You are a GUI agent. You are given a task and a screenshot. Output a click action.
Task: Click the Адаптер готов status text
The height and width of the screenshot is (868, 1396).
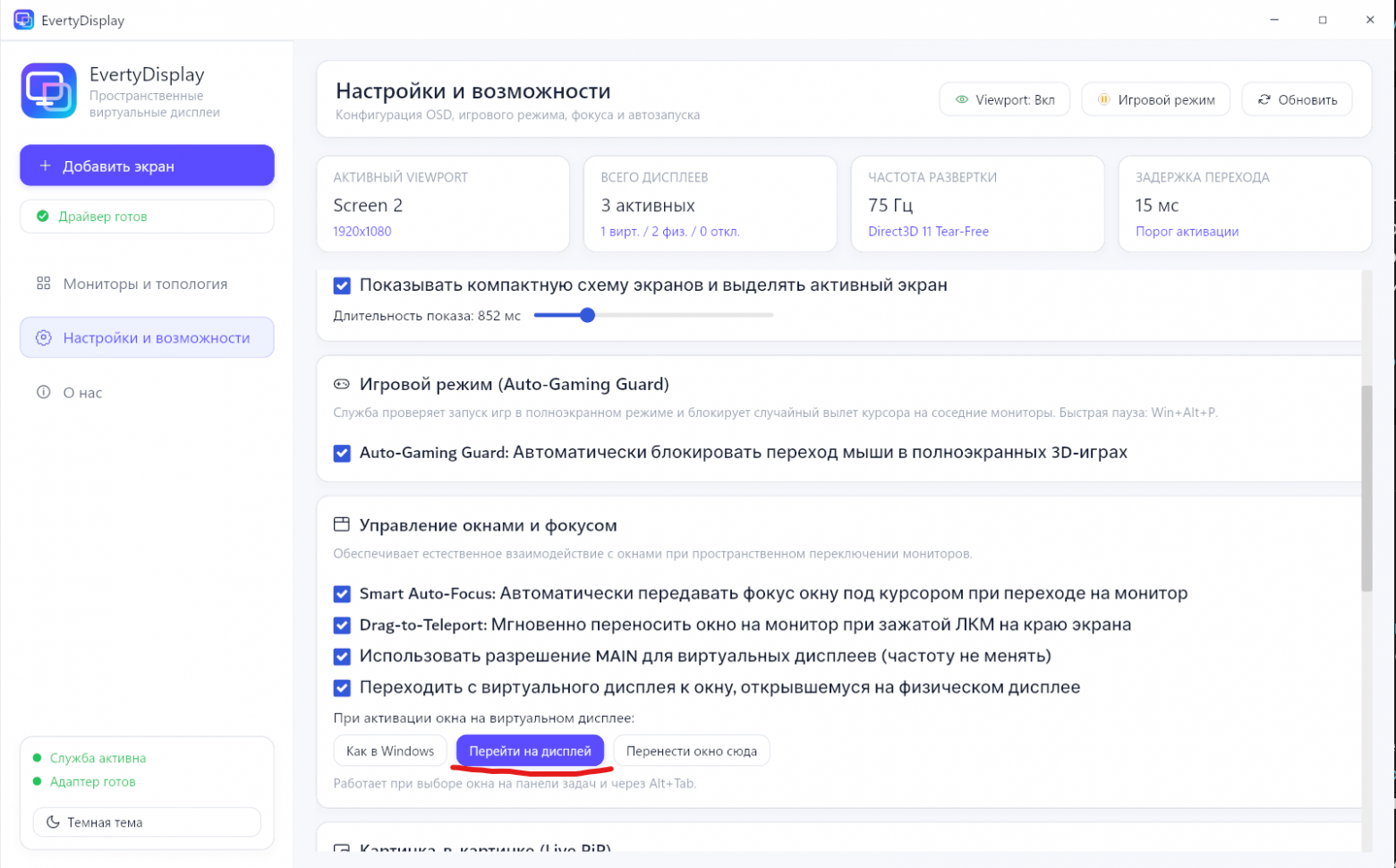[93, 781]
